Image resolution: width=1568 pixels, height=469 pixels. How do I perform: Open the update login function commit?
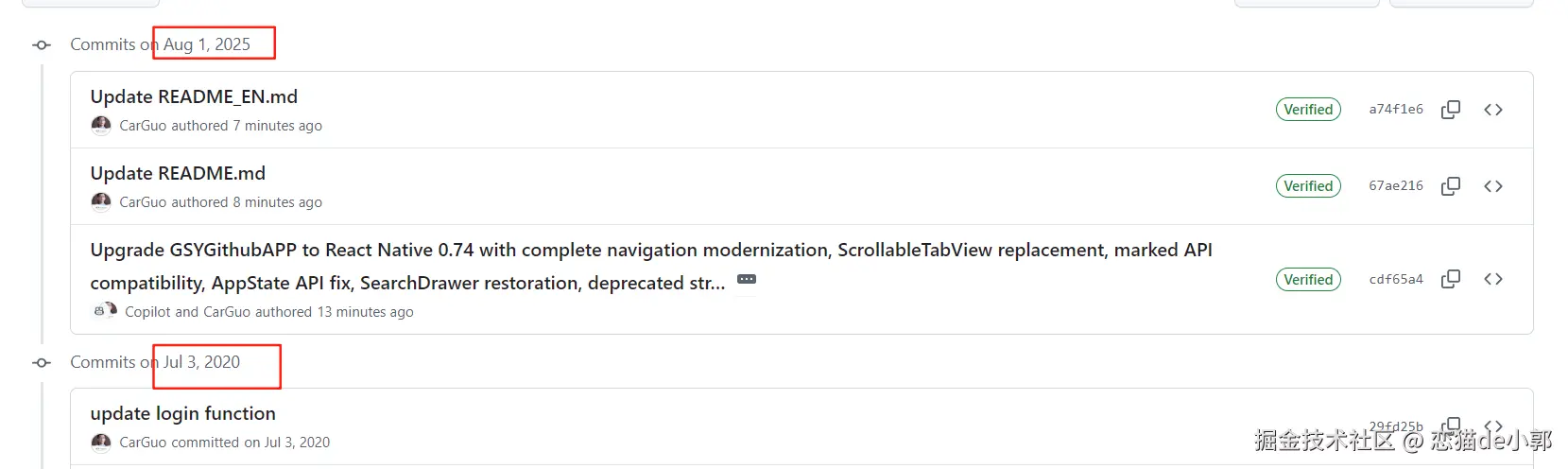click(182, 413)
